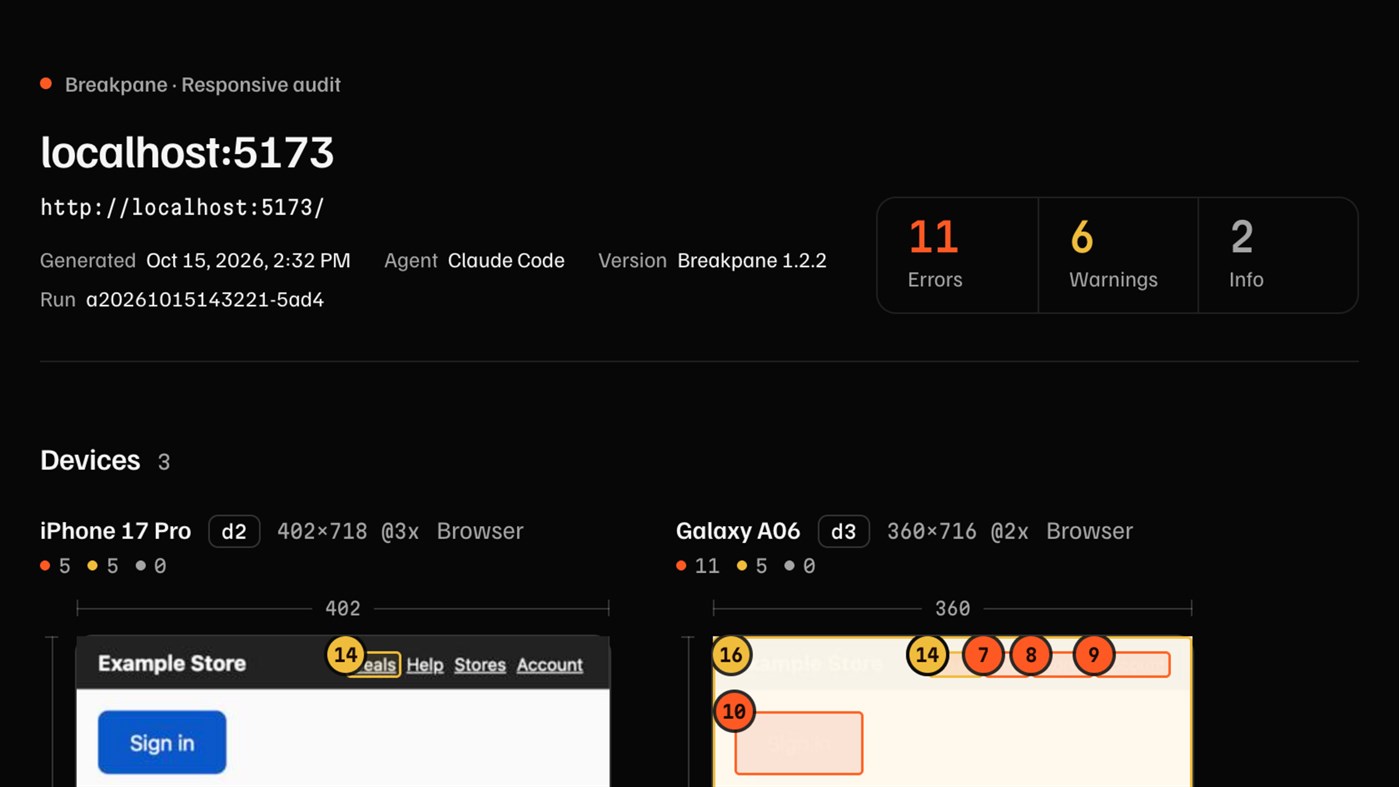Open the 11 Errors summary card
The image size is (1399, 787).
coord(957,255)
